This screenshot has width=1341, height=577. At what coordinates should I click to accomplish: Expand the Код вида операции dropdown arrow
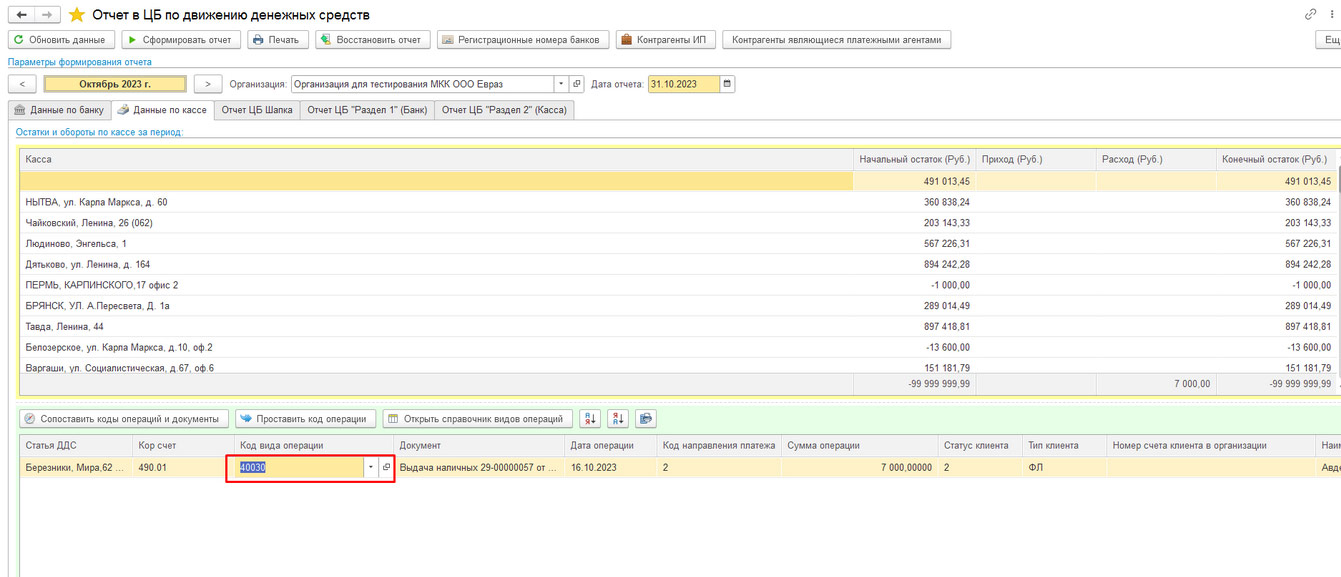[371, 467]
